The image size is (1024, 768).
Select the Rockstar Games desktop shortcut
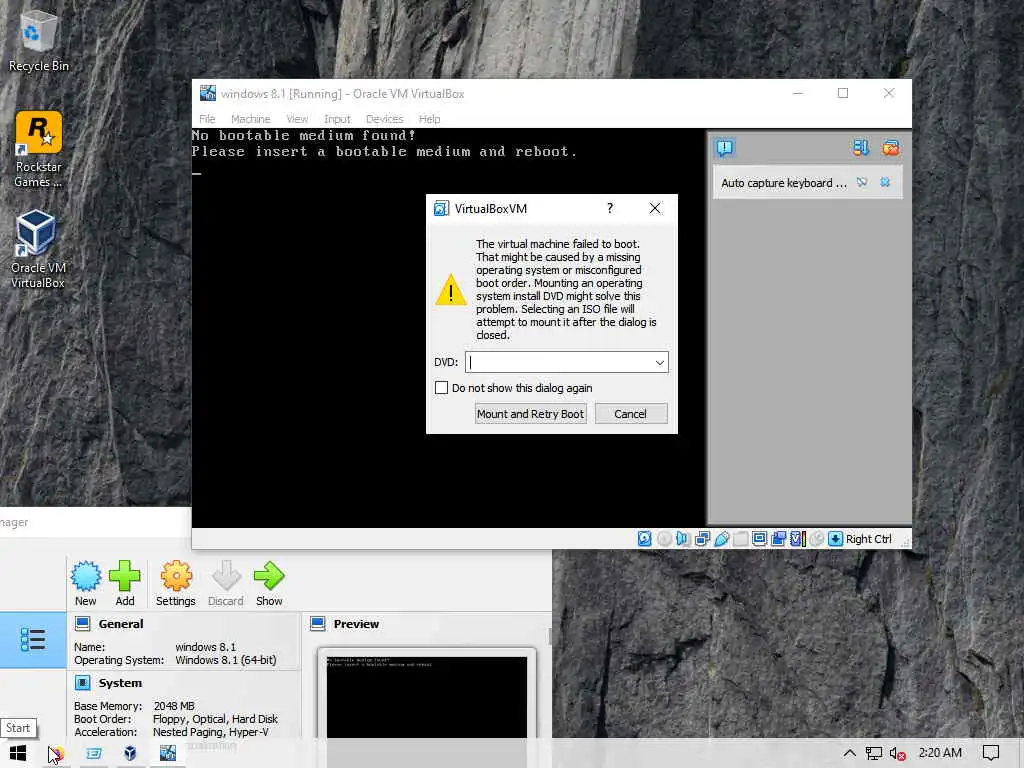(x=38, y=150)
